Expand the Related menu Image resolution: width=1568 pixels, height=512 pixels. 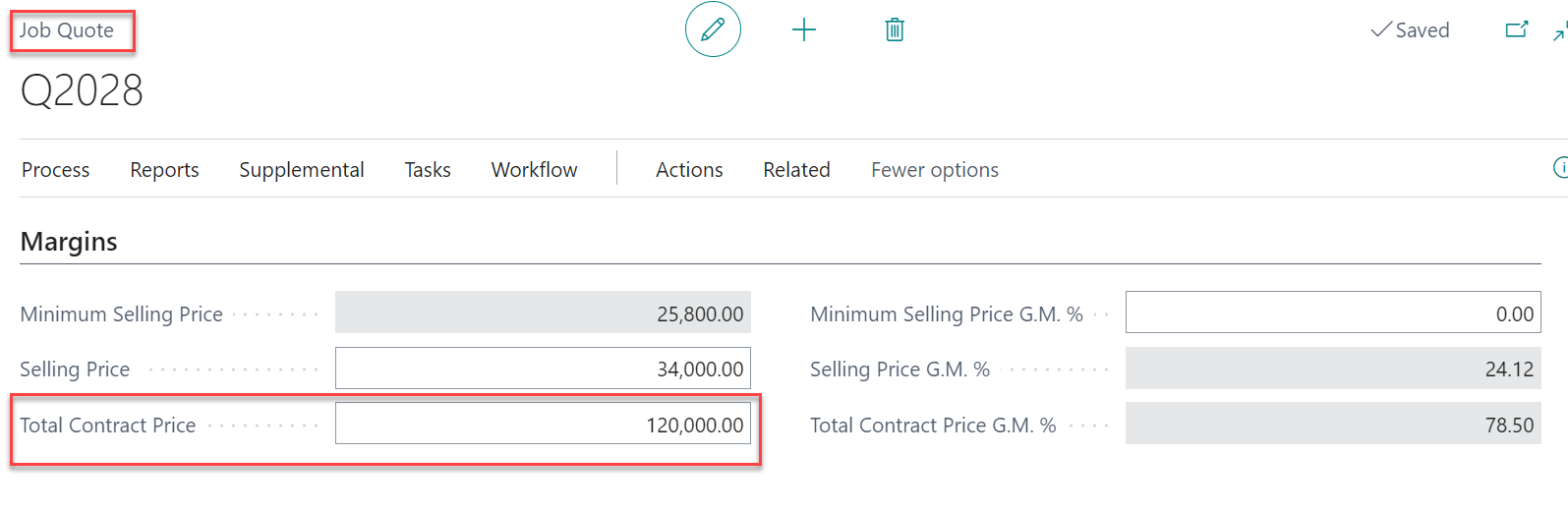click(x=796, y=170)
